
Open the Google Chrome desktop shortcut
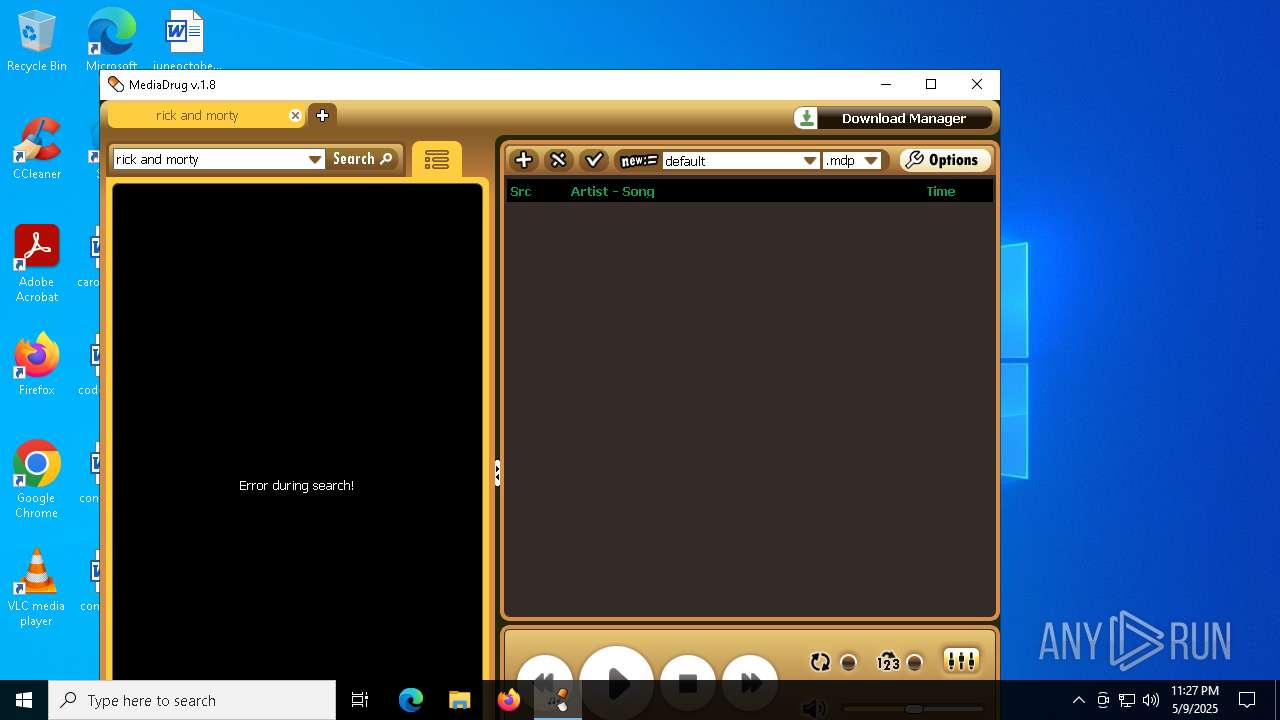click(x=37, y=480)
